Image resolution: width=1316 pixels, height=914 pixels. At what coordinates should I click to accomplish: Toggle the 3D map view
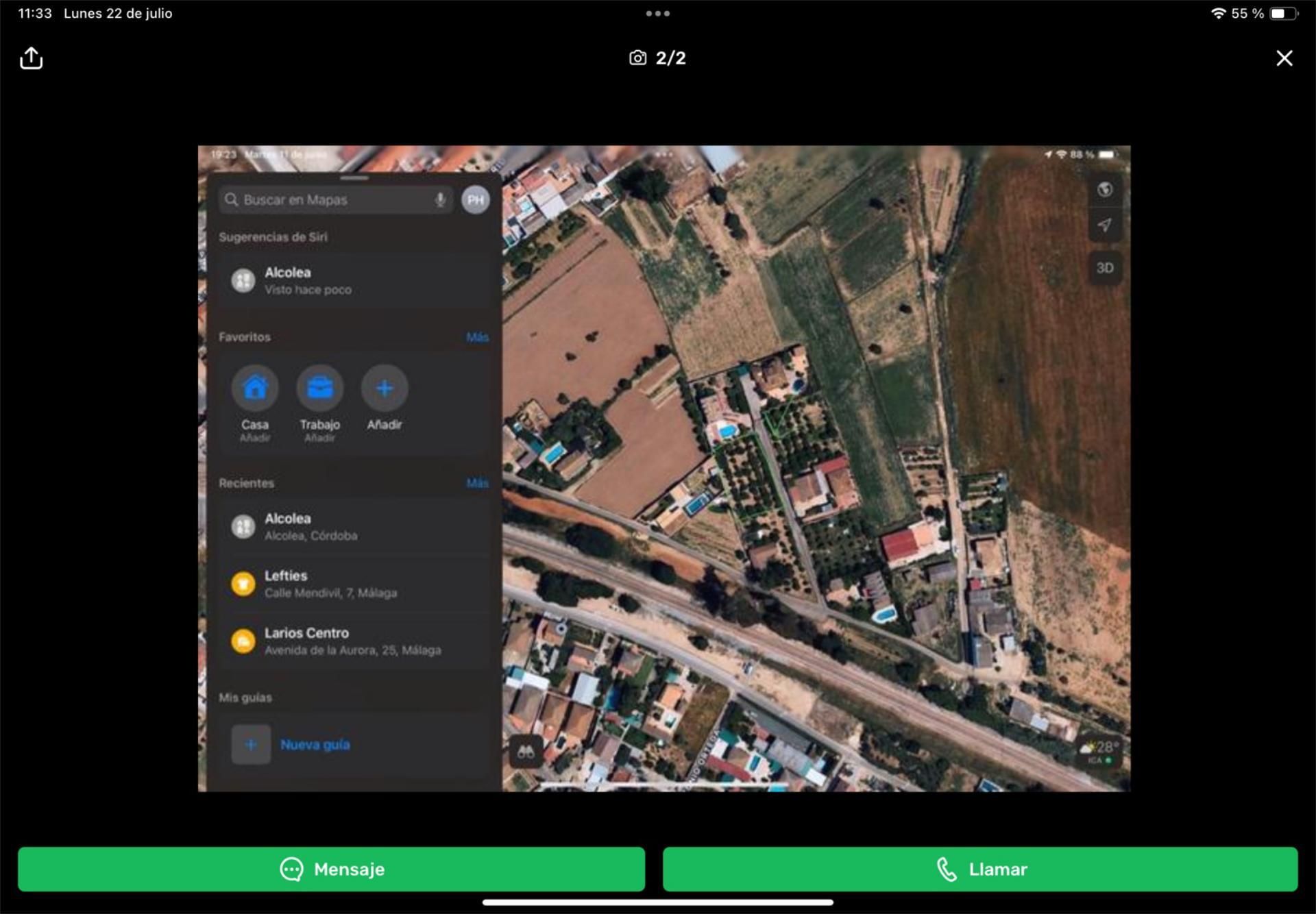tap(1104, 268)
